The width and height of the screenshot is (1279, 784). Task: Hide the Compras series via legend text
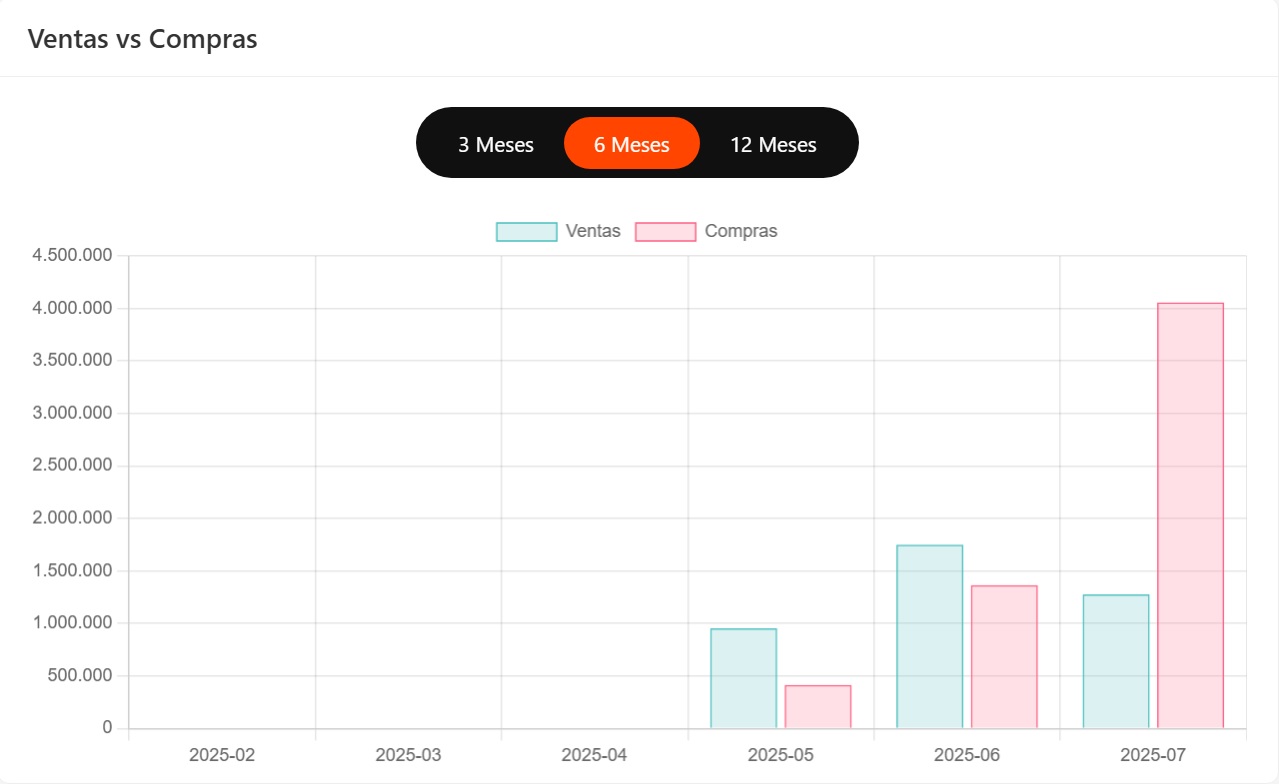(741, 231)
